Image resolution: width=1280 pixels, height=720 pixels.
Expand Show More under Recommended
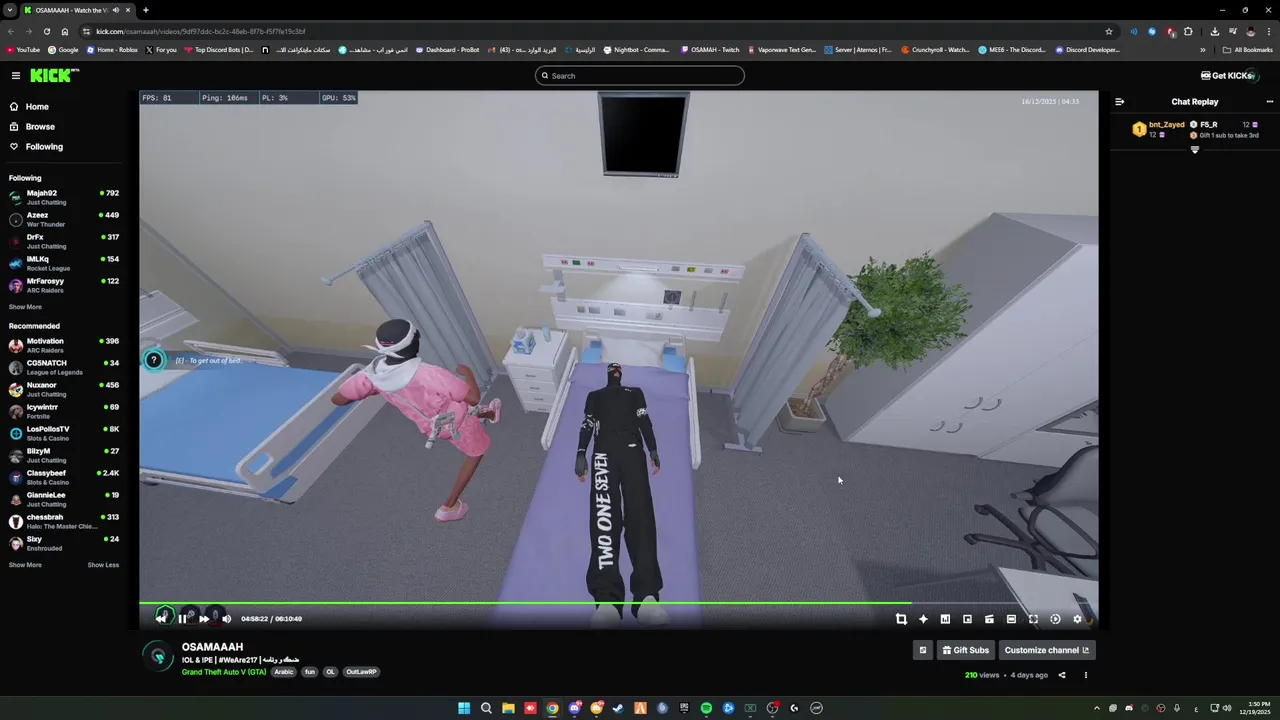tap(25, 565)
